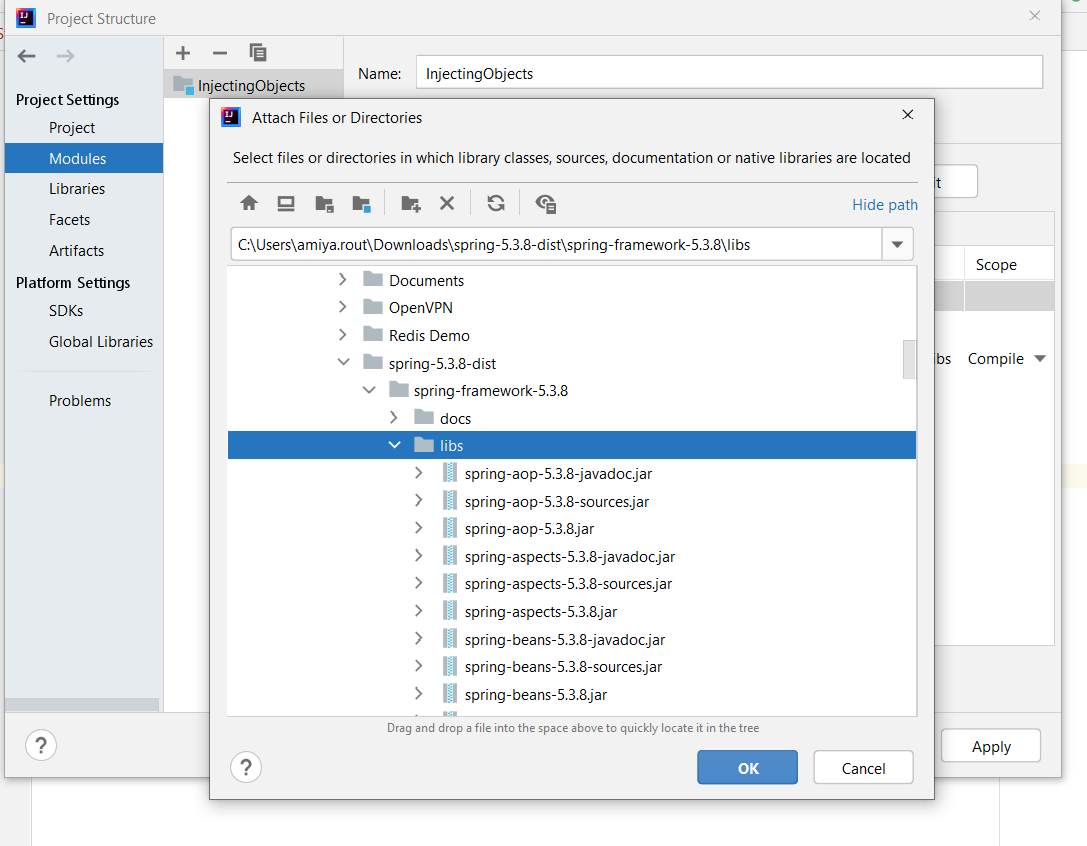This screenshot has width=1087, height=846.
Task: Go to the home directory icon
Action: [249, 203]
